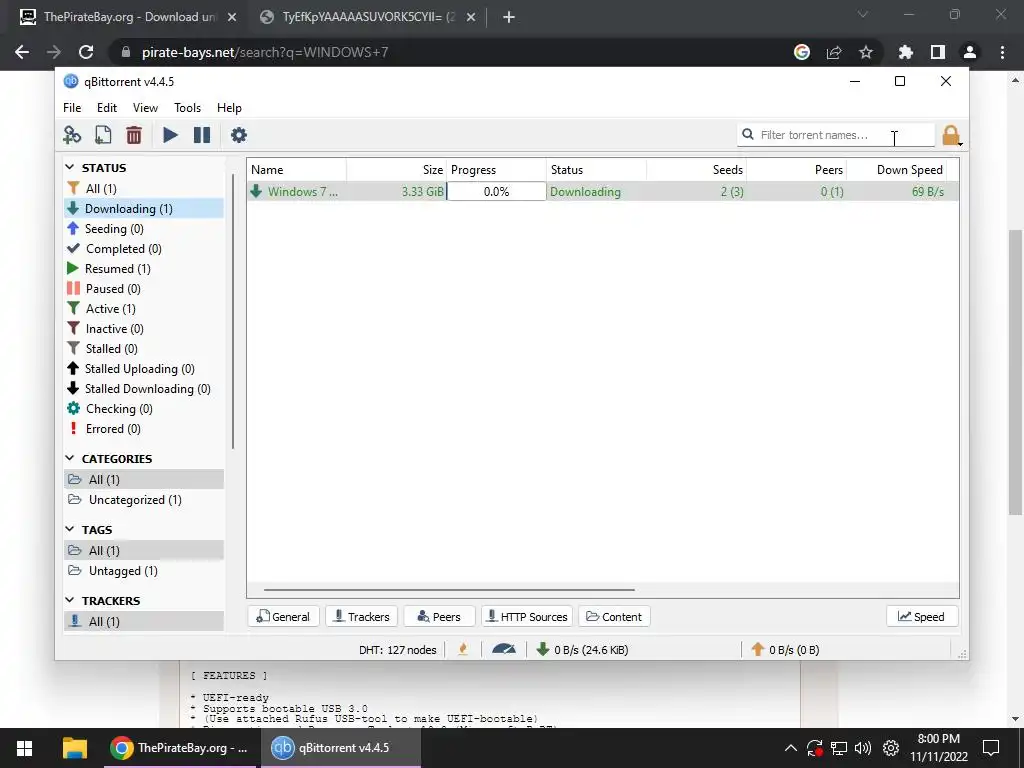Image resolution: width=1024 pixels, height=768 pixels.
Task: Select All (1) under CATEGORIES
Action: pos(144,480)
